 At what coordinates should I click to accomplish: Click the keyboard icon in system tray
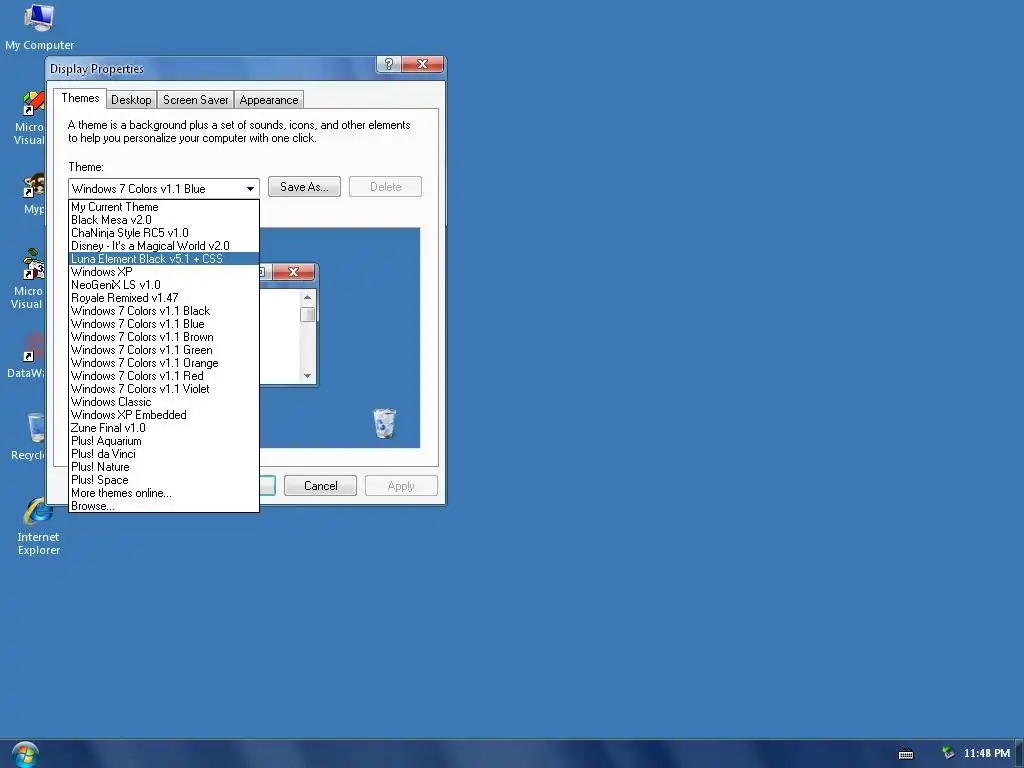(x=906, y=754)
